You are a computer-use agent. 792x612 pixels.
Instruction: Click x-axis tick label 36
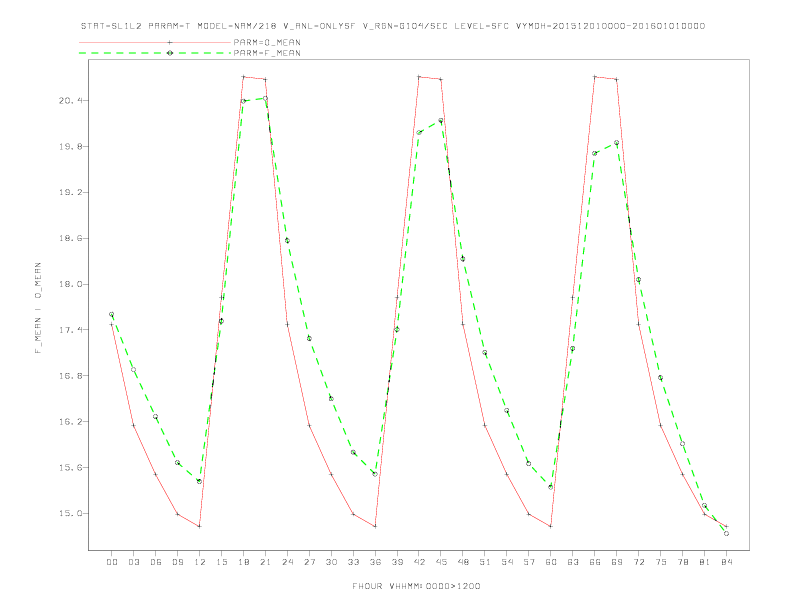coord(375,562)
